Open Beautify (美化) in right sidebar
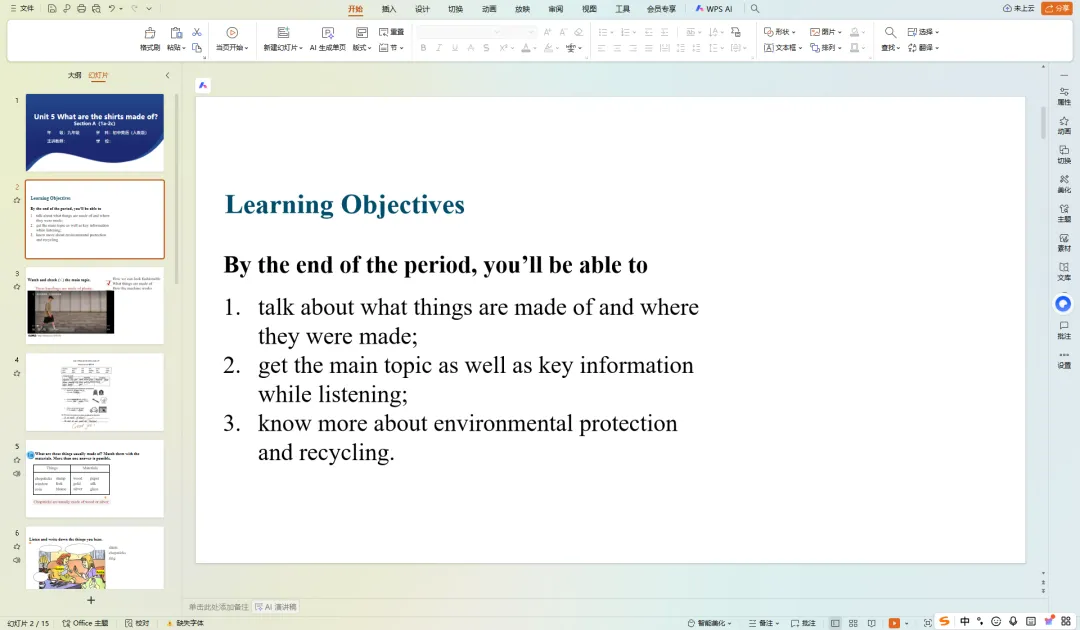Viewport: 1080px width, 630px height. coord(1064,184)
